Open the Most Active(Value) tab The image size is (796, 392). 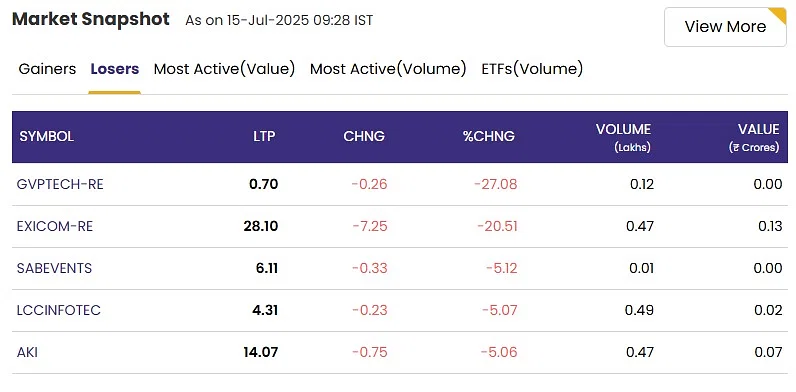224,69
